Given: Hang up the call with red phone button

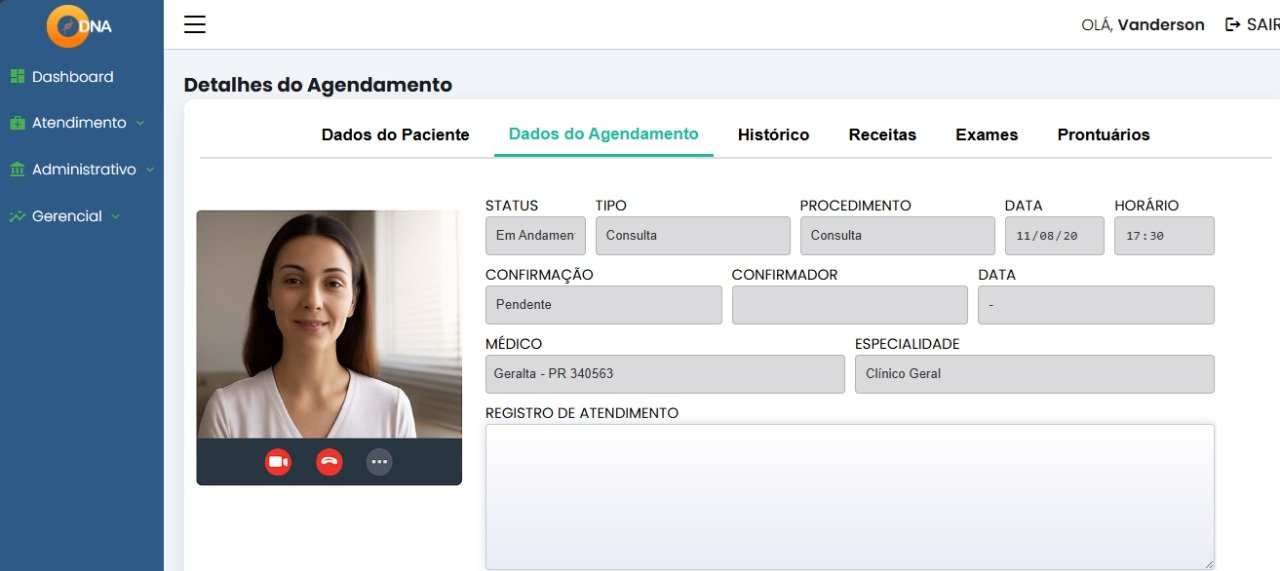Looking at the screenshot, I should [329, 462].
